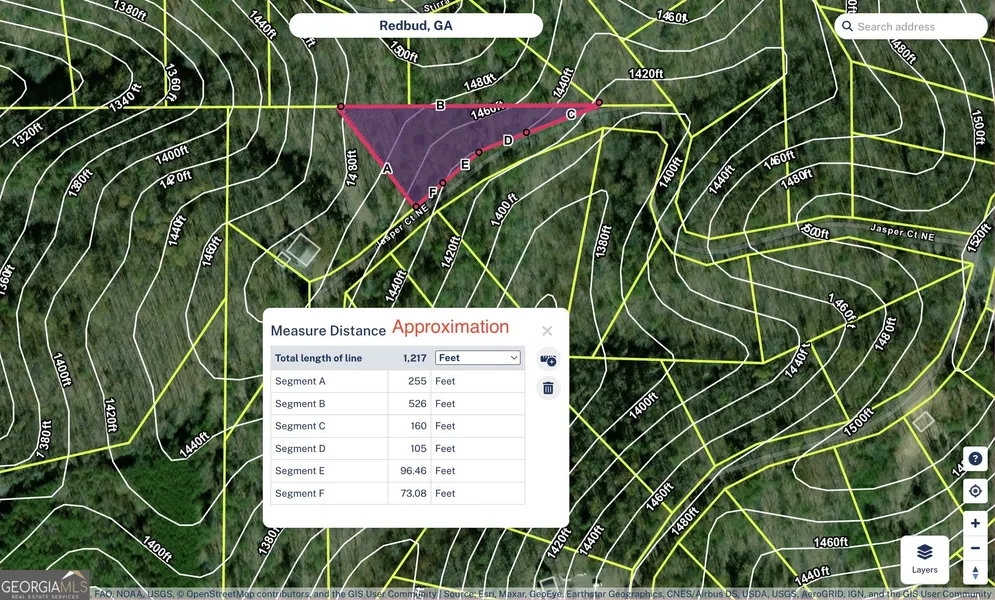Click the purple measured parcel area
995x600 pixels.
(x=438, y=140)
